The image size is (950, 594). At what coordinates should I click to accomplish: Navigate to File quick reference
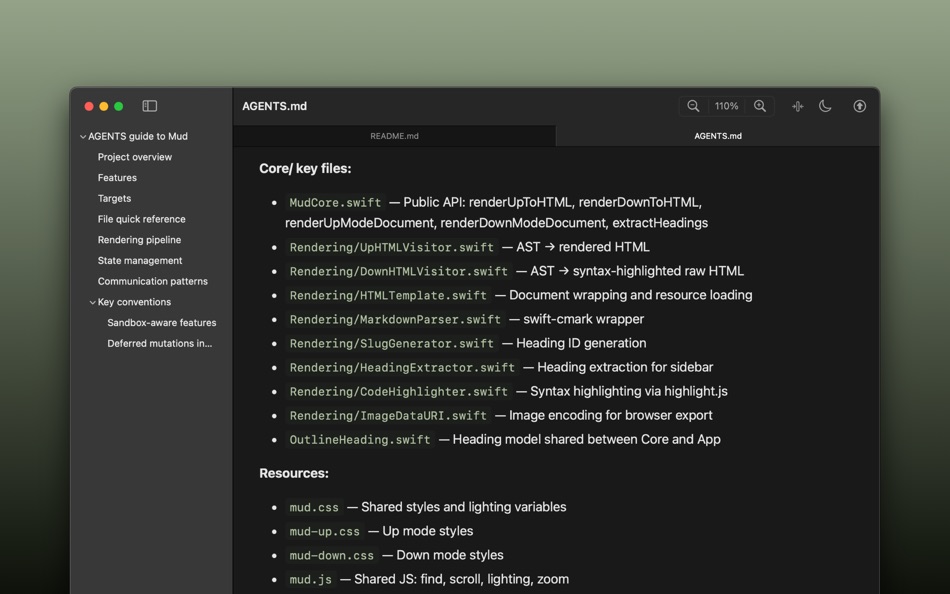tap(141, 219)
